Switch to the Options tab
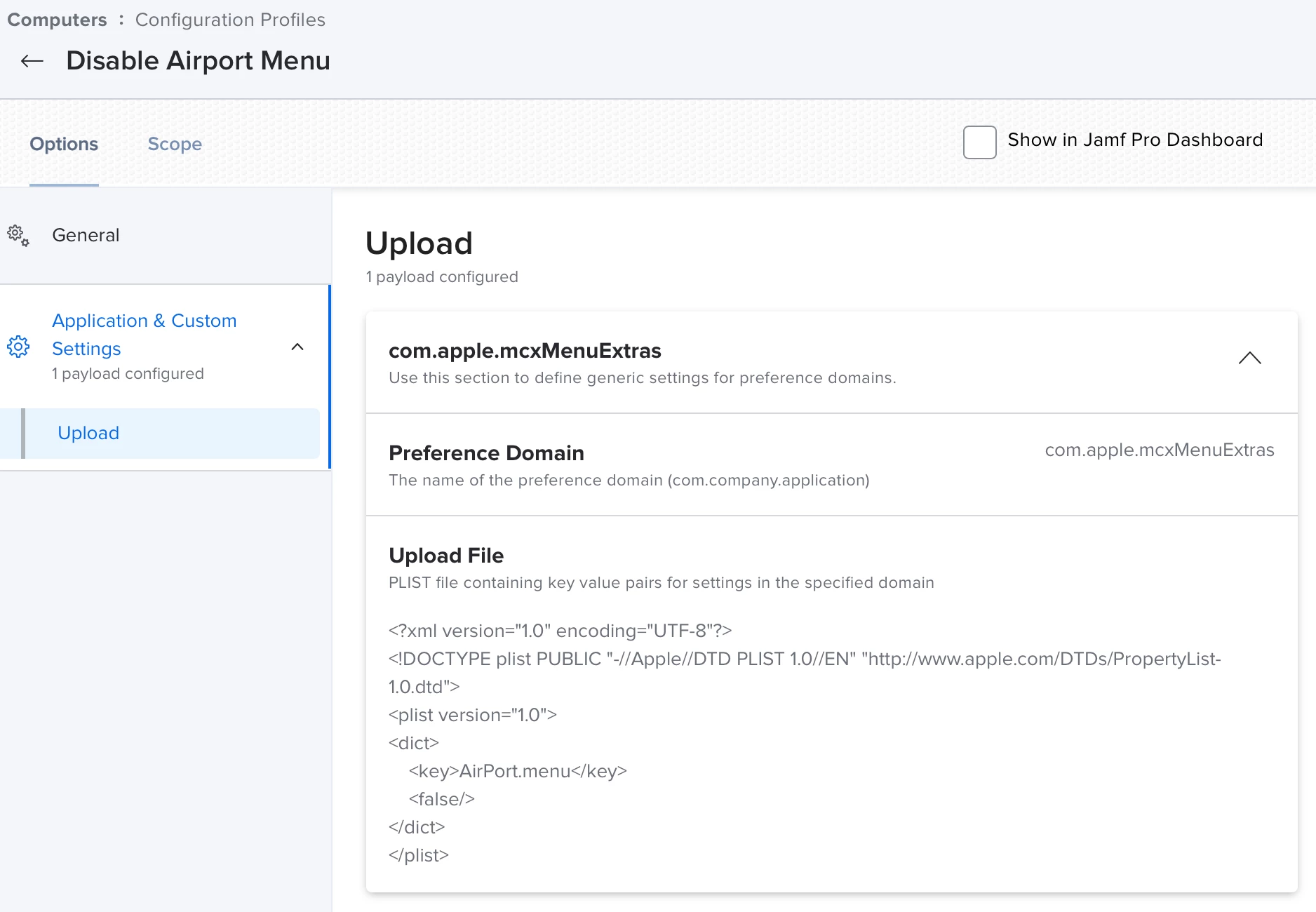Image resolution: width=1316 pixels, height=912 pixels. 64,144
